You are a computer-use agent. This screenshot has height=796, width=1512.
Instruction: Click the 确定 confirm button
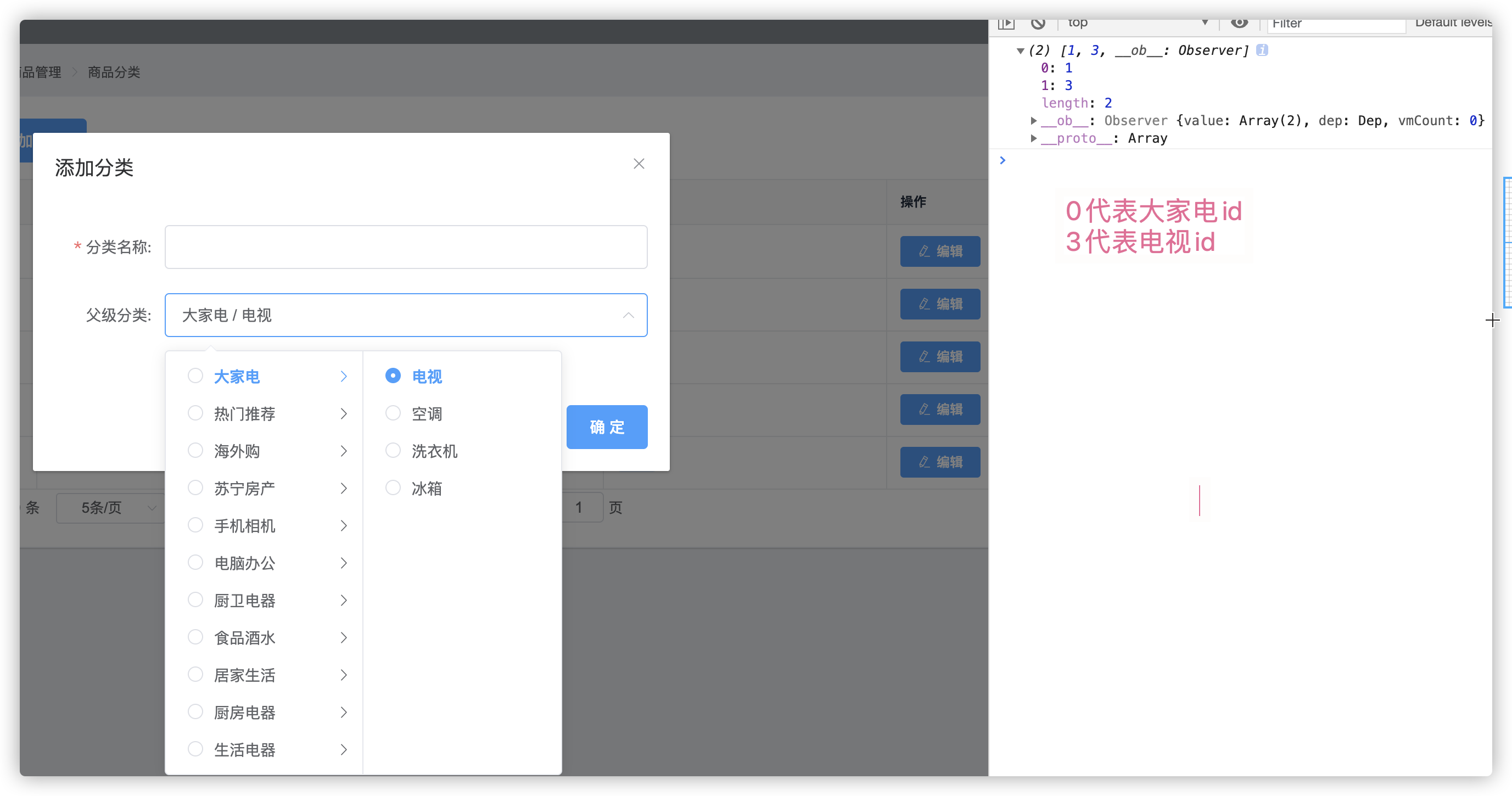coord(607,427)
